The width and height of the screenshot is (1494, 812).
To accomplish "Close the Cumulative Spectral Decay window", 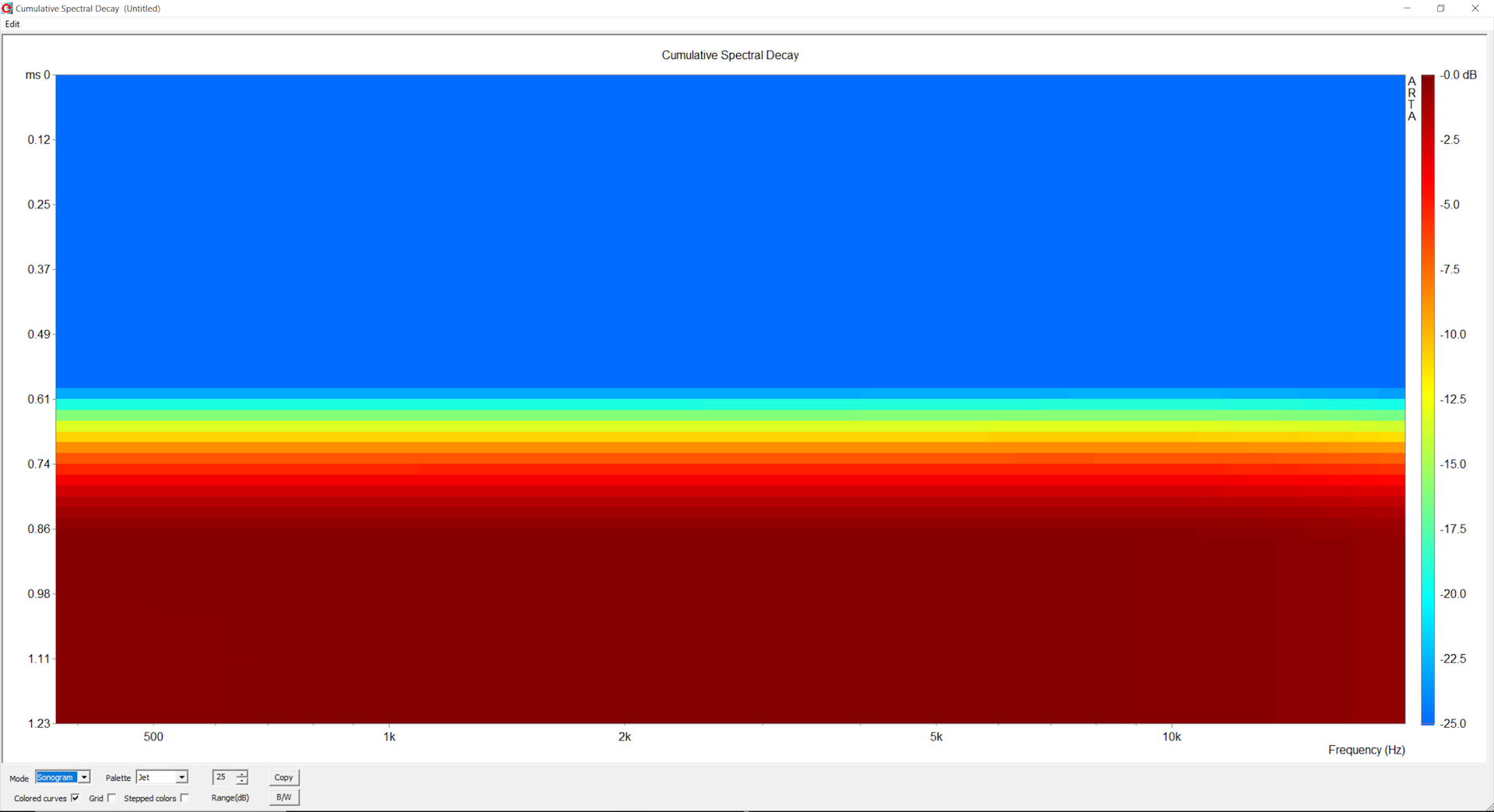I will (1475, 9).
